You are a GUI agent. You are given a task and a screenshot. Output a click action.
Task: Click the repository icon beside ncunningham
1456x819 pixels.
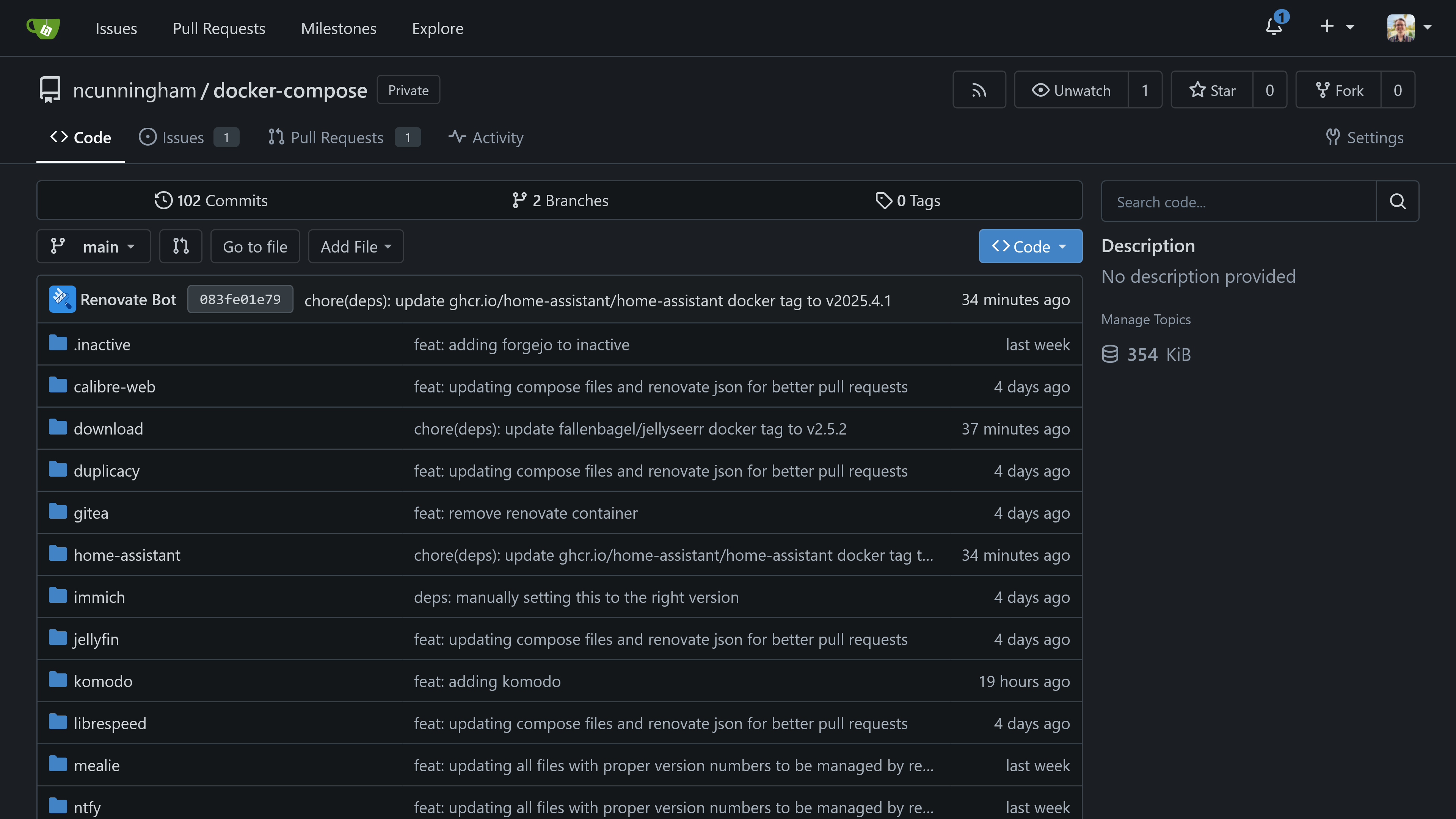click(50, 90)
